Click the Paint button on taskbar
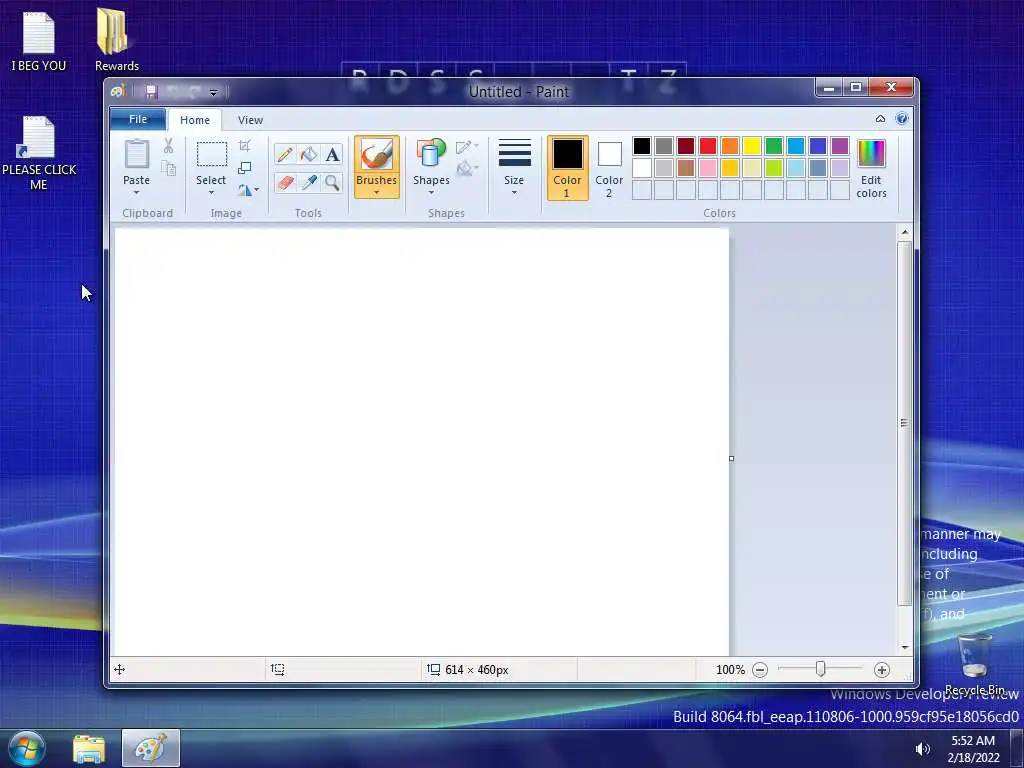The image size is (1024, 768). tap(151, 748)
